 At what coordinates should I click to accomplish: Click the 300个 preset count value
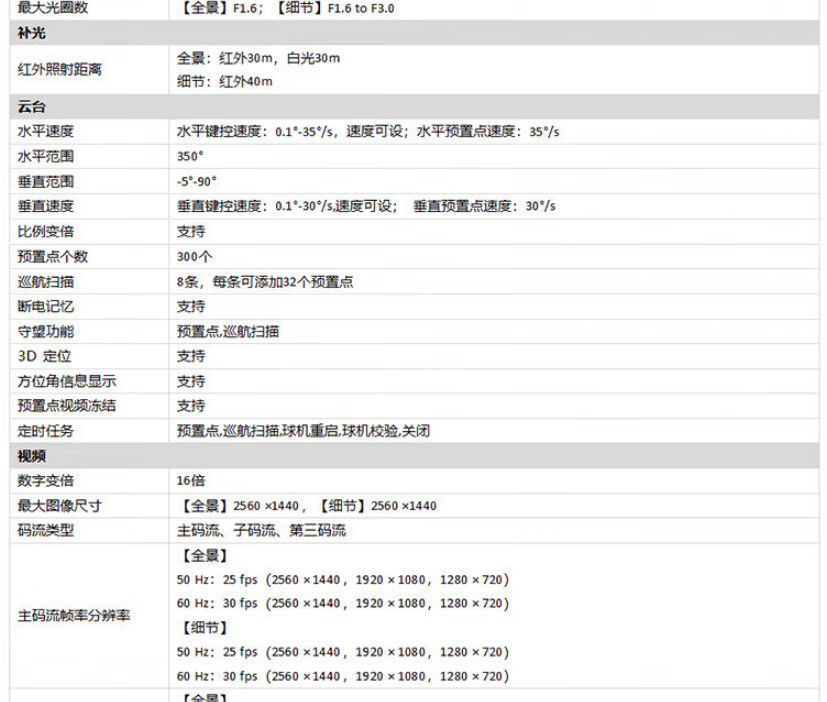tap(195, 257)
